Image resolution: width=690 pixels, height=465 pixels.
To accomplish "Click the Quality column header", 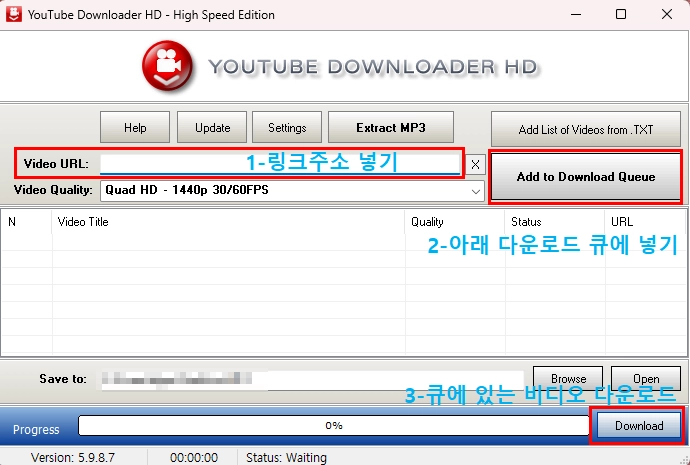I will point(455,222).
